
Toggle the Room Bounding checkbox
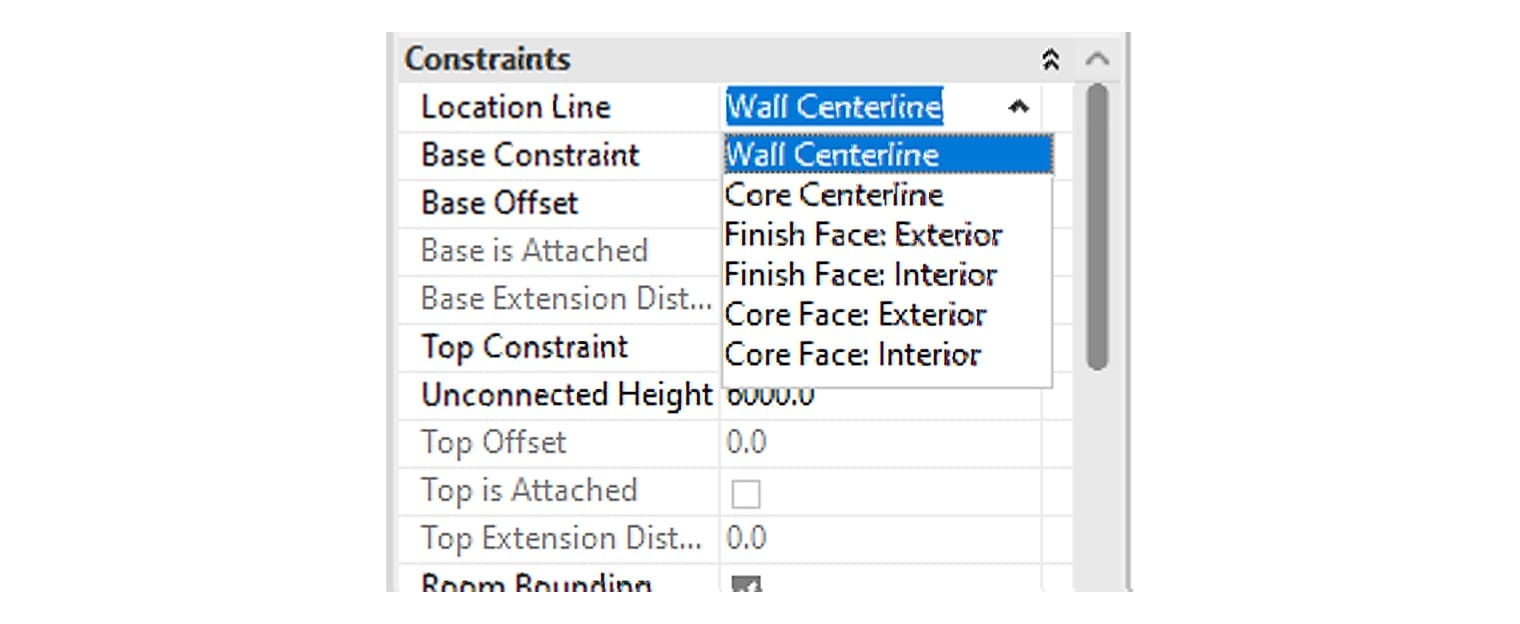pos(746,584)
